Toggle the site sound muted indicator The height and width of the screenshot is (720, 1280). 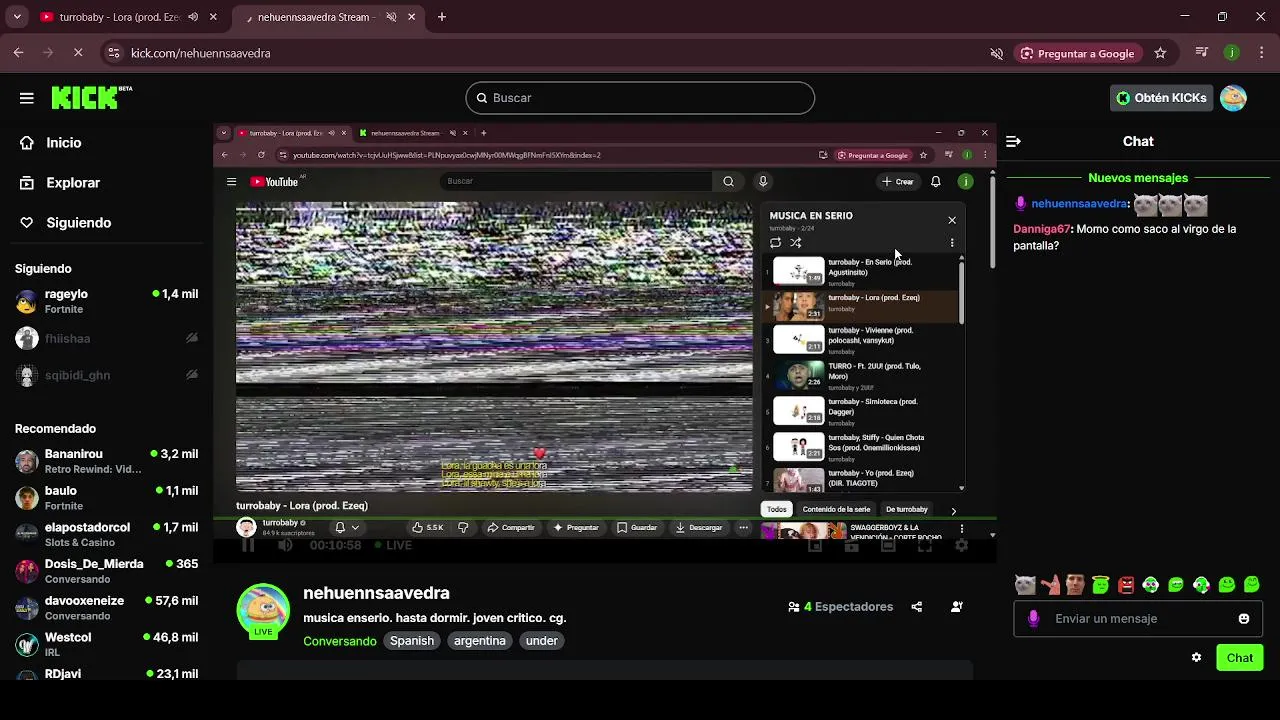(996, 53)
